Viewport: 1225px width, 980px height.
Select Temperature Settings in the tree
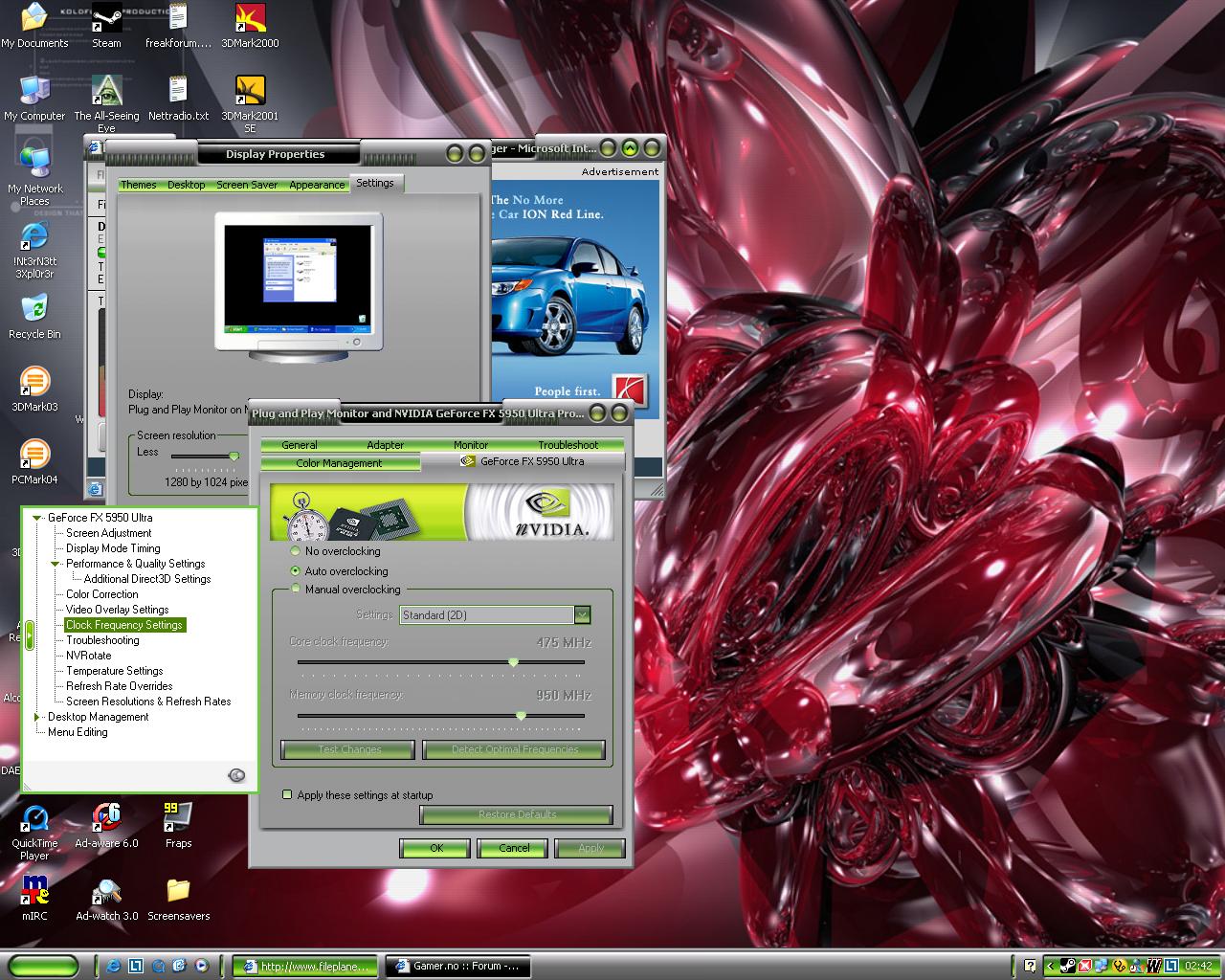pos(114,671)
